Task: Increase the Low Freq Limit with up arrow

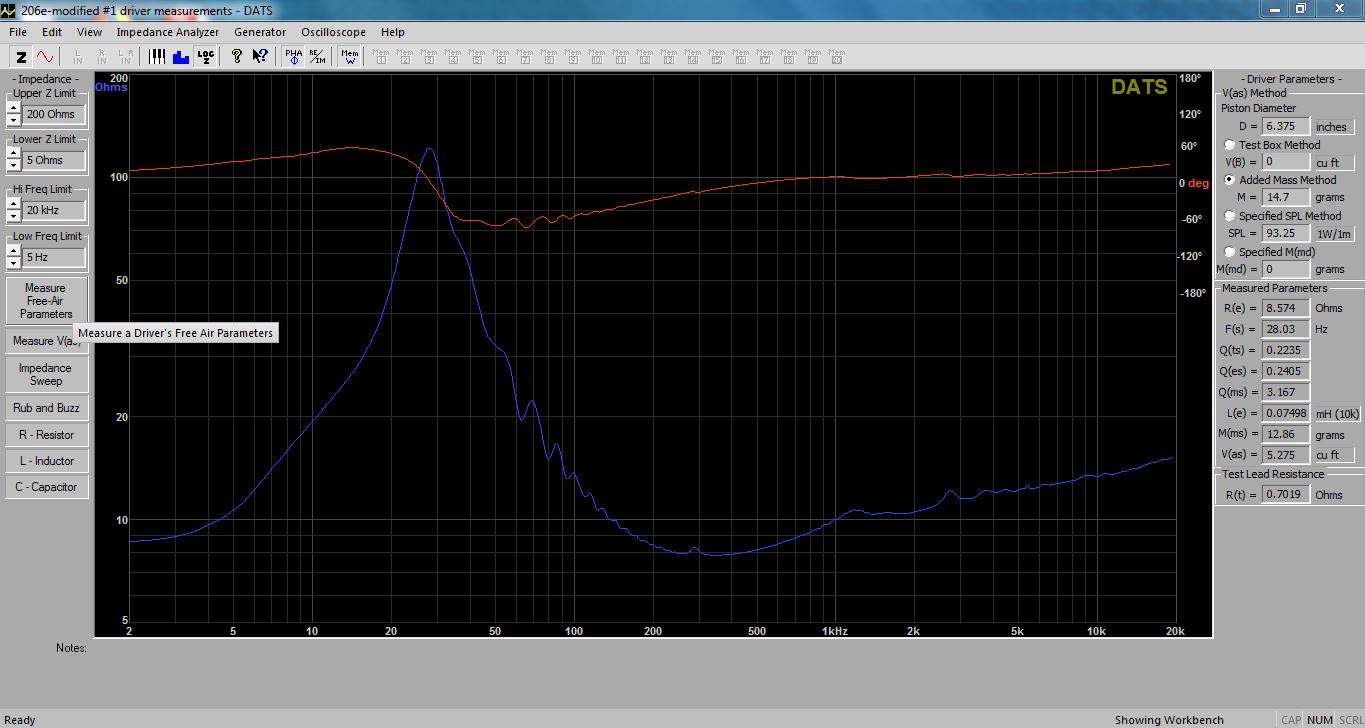Action: (13, 251)
